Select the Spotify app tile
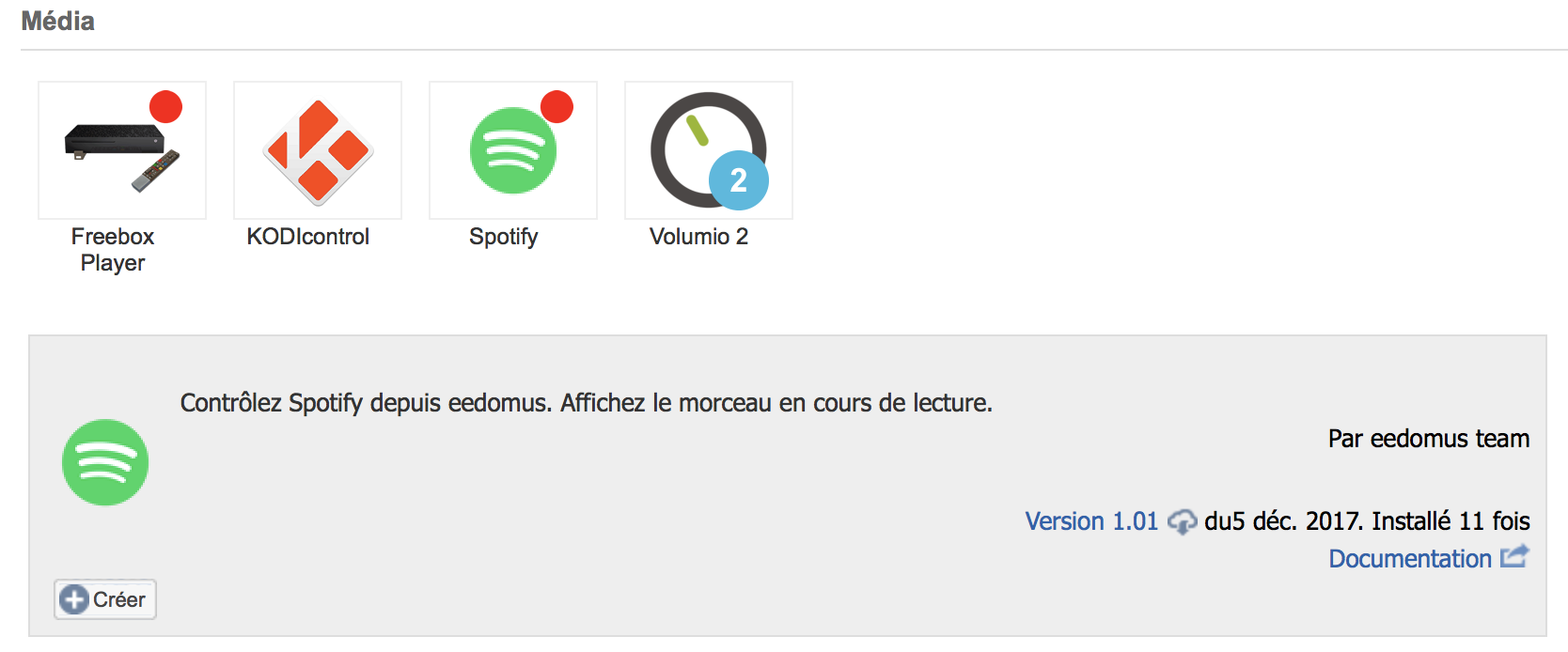This screenshot has height=652, width=1568. 513,150
